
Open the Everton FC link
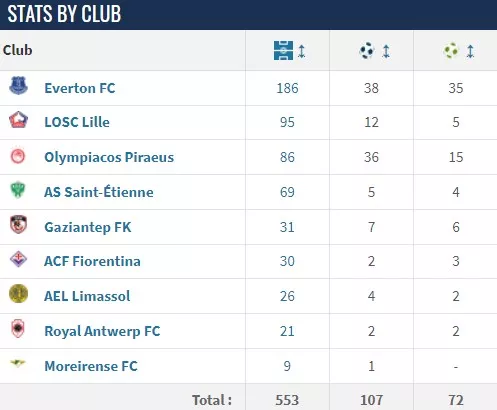80,88
